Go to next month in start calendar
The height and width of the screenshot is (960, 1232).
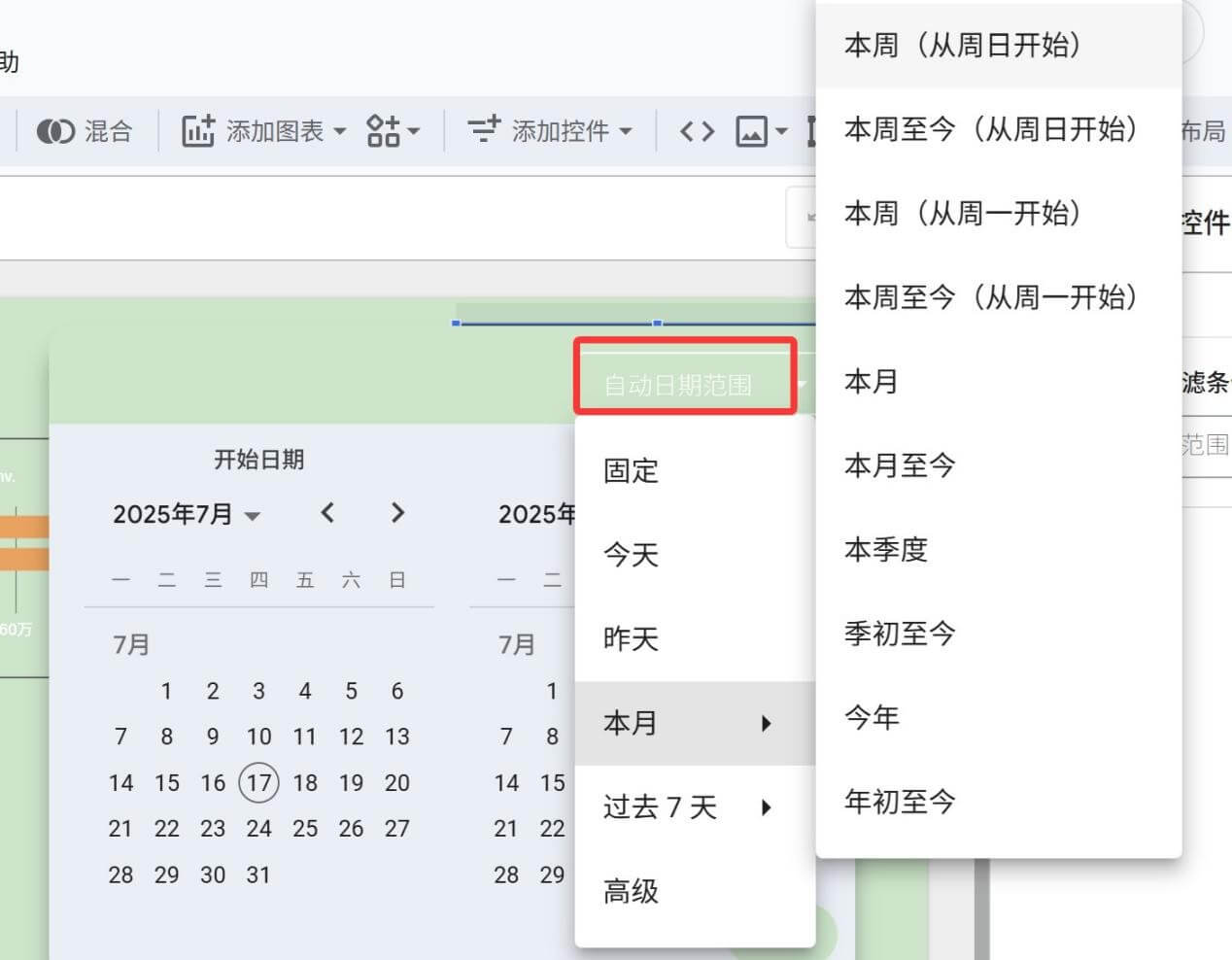(x=397, y=513)
